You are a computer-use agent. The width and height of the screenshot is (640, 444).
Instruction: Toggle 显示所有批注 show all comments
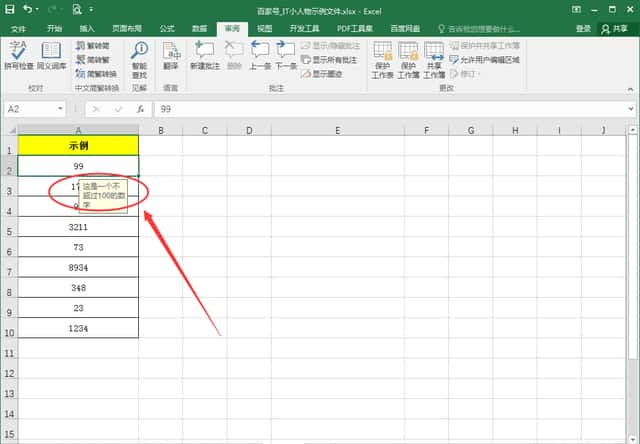(x=329, y=60)
